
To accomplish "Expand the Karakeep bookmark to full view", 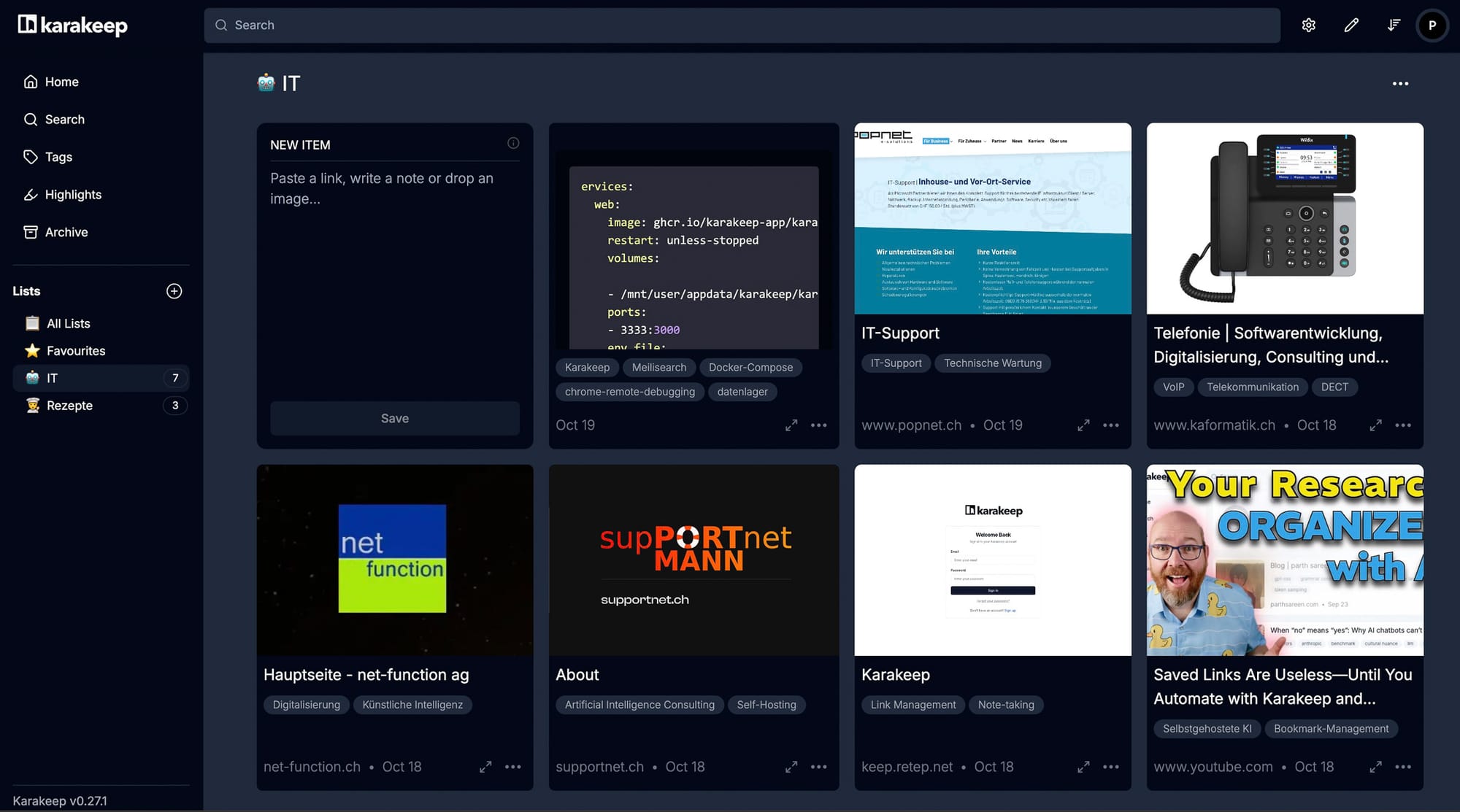I will (1083, 767).
